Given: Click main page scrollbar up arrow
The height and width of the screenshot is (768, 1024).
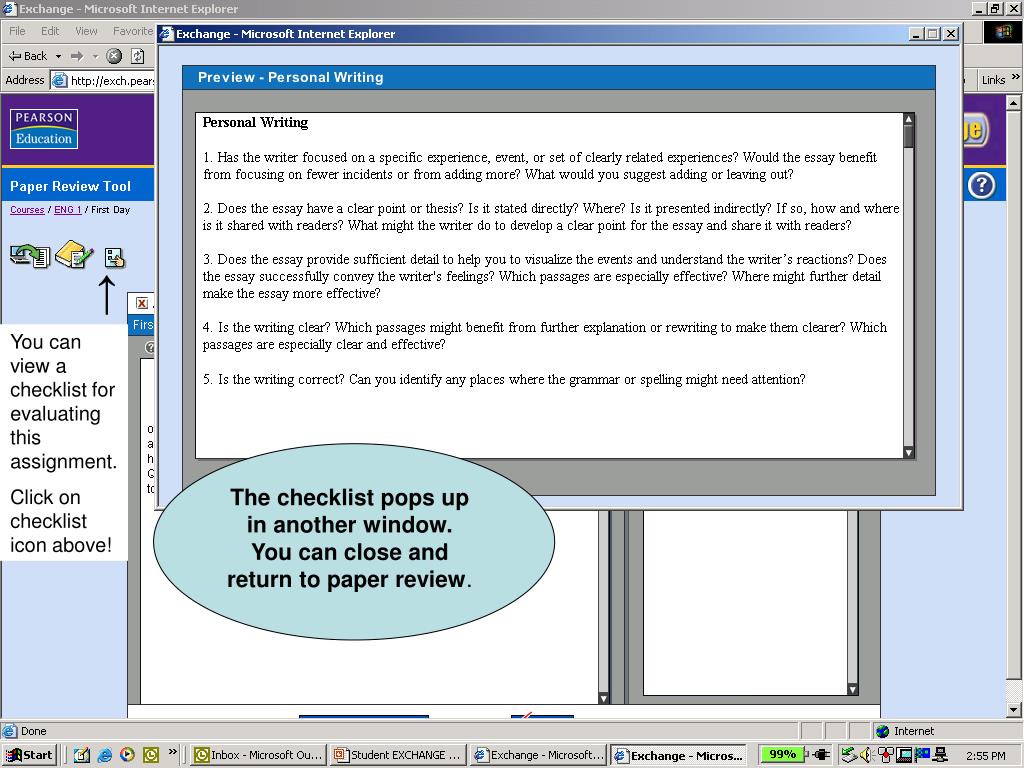Looking at the screenshot, I should (1013, 103).
